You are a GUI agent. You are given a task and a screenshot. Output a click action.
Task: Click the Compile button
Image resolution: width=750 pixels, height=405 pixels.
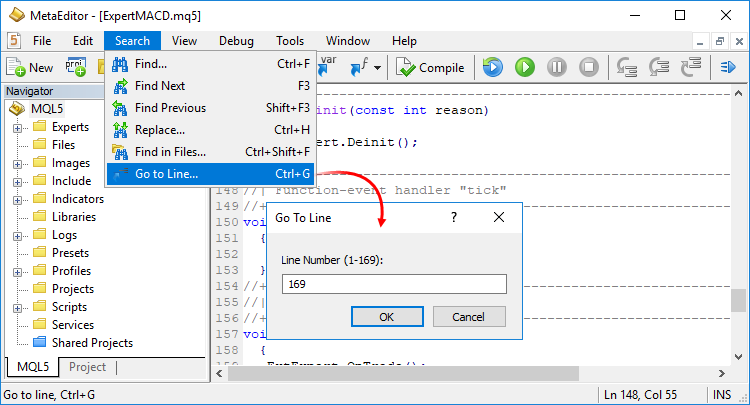(430, 67)
